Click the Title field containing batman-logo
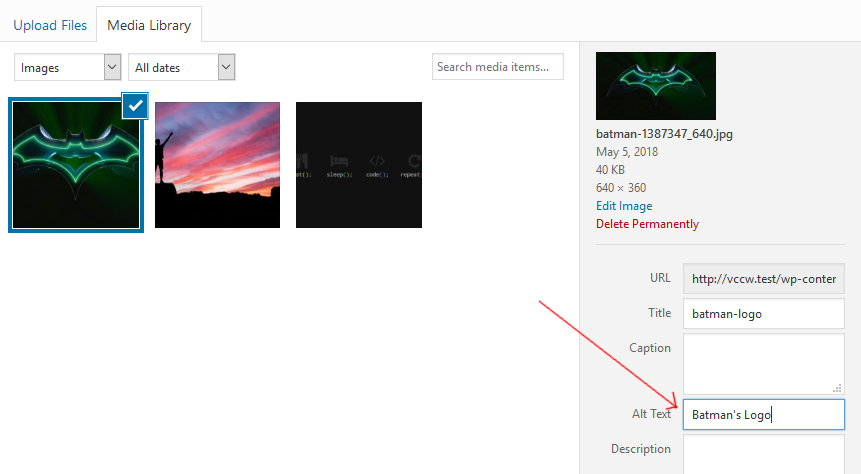 click(764, 314)
